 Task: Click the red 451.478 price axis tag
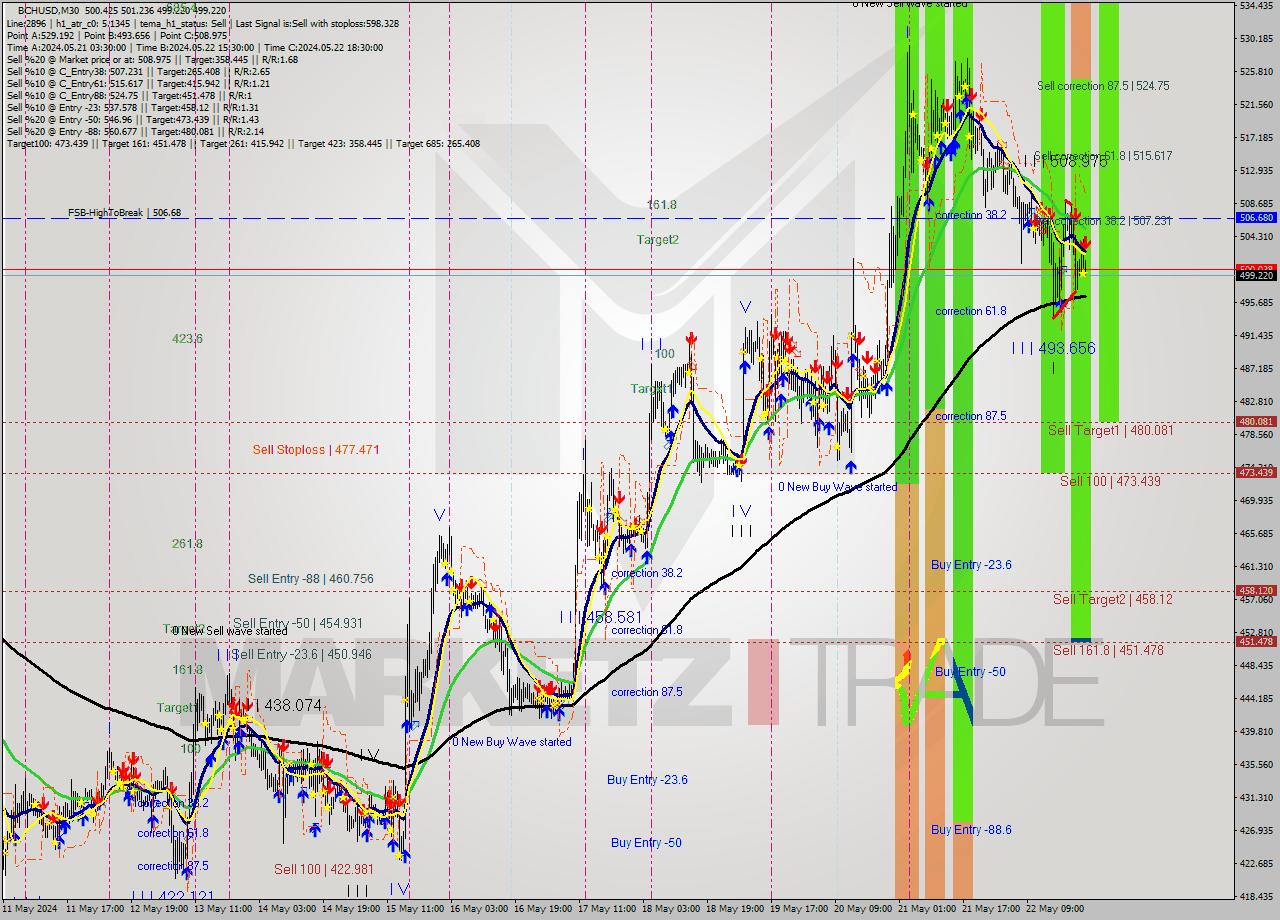click(1256, 642)
